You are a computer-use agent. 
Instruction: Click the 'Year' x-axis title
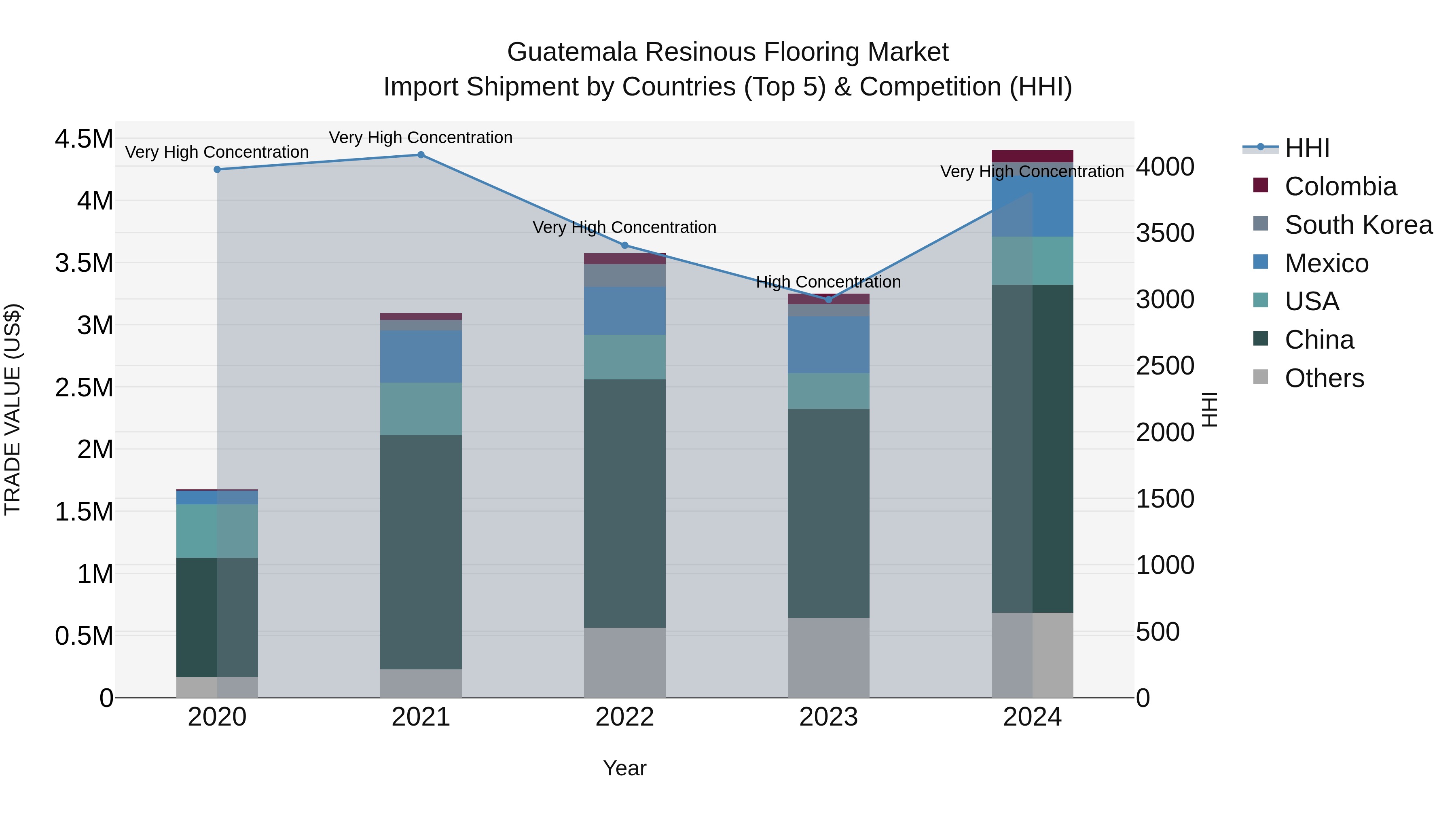[x=624, y=769]
